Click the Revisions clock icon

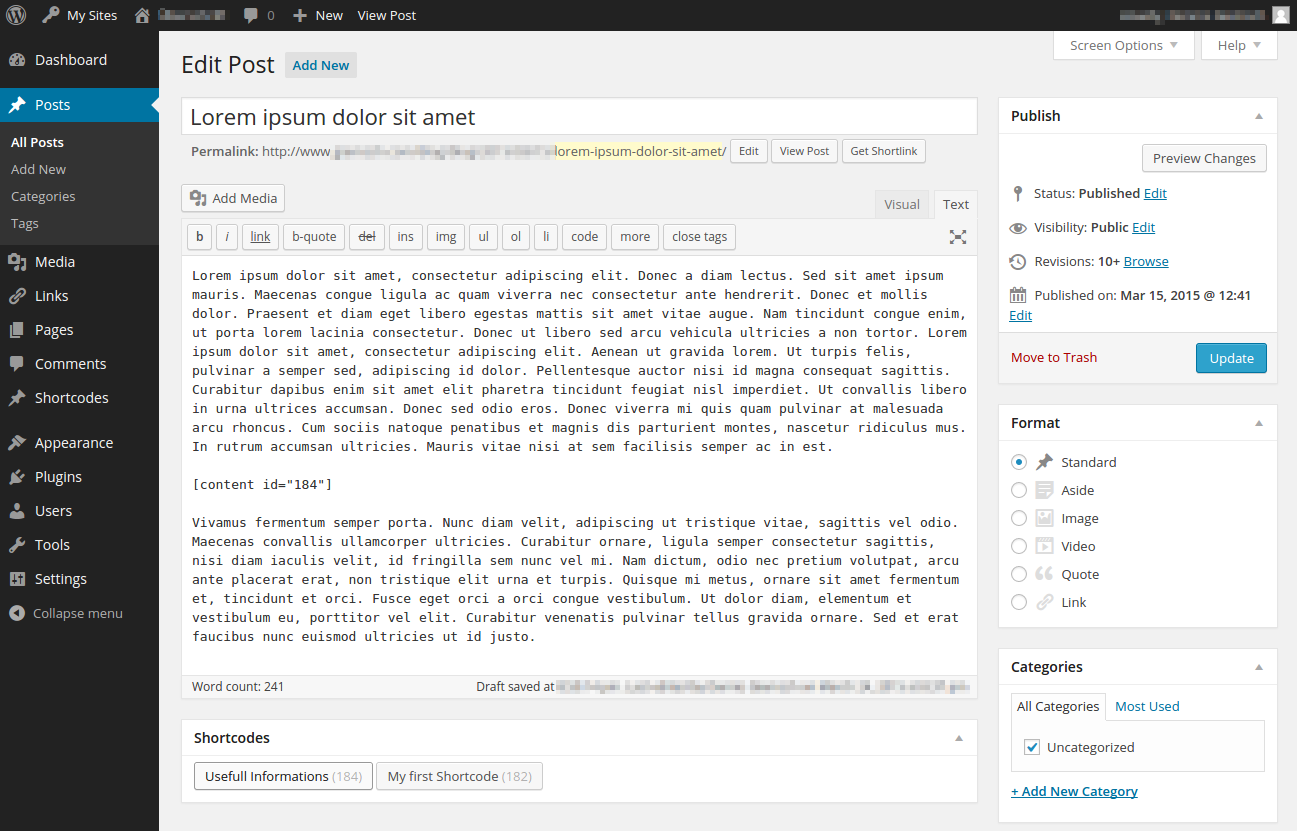1018,261
